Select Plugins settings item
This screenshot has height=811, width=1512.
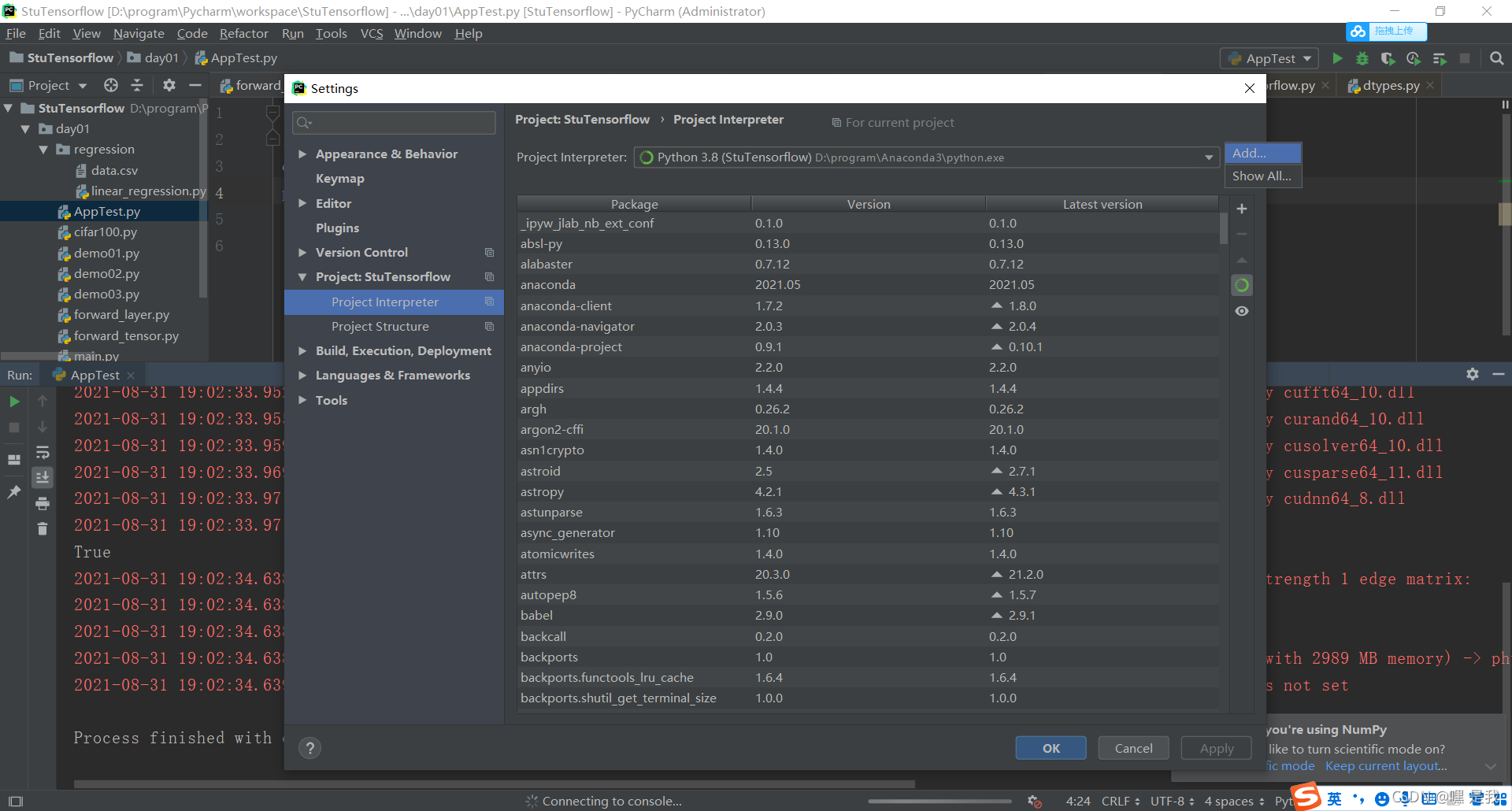tap(337, 228)
